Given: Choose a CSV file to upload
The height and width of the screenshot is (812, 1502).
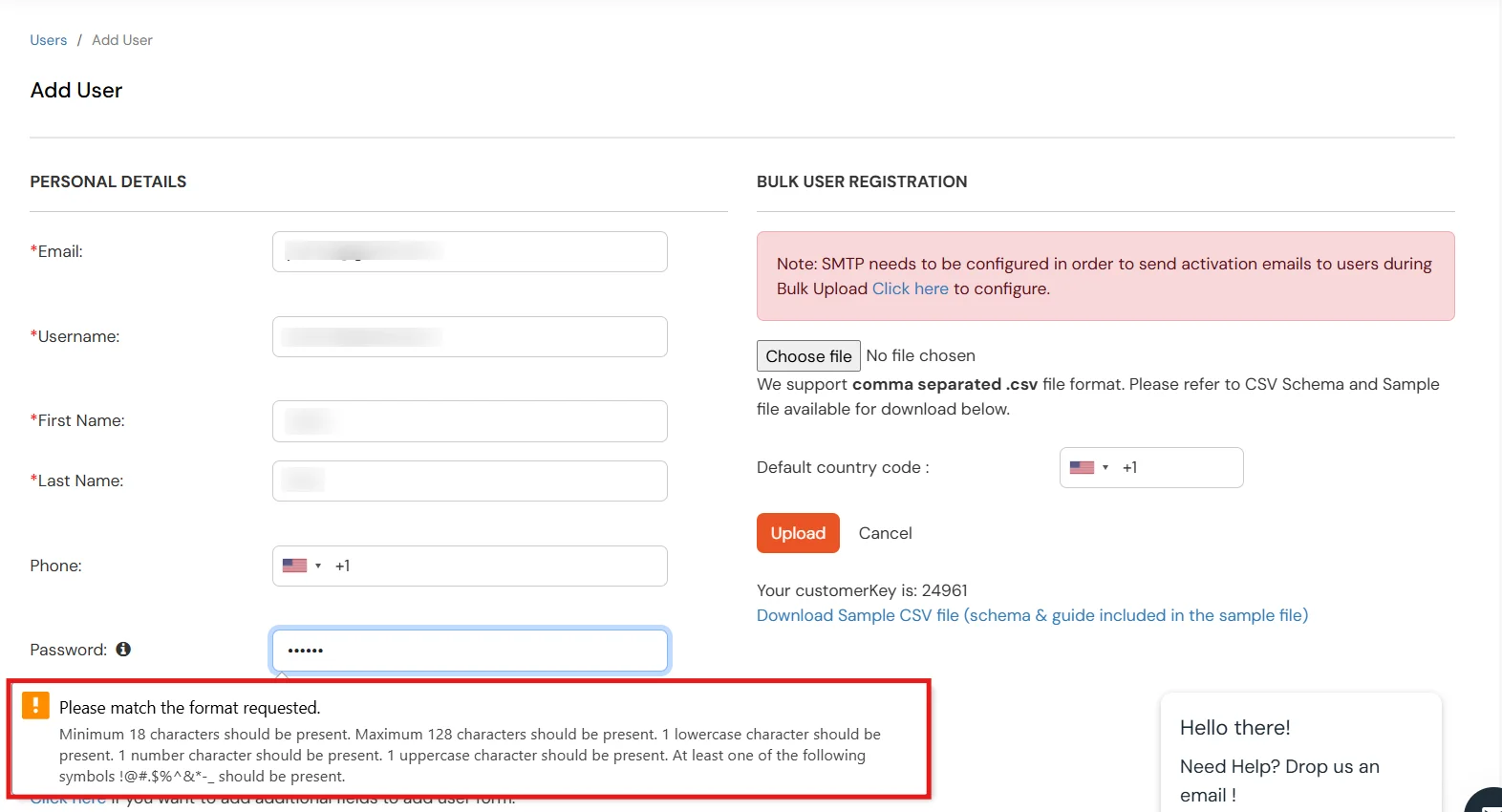Looking at the screenshot, I should click(x=807, y=355).
